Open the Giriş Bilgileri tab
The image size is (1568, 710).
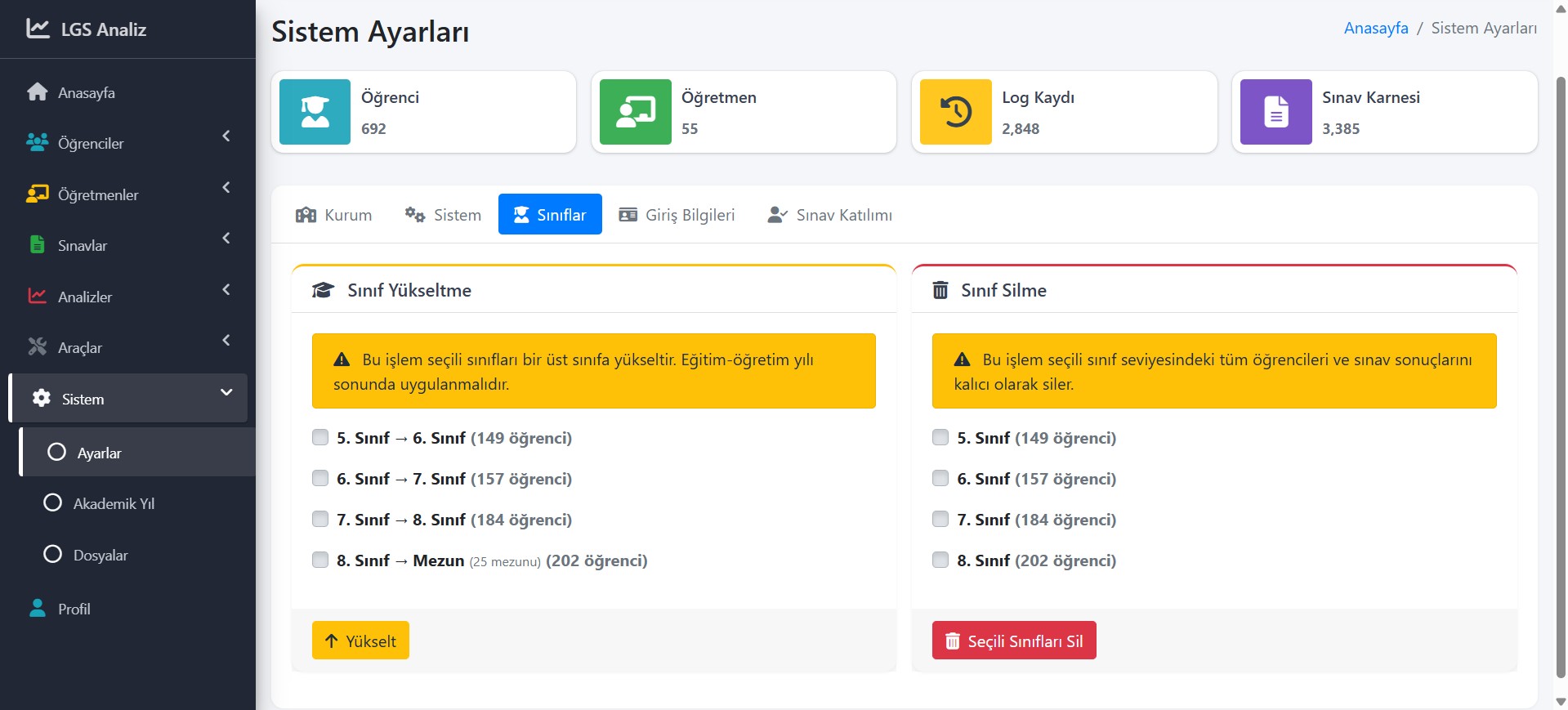pos(677,215)
